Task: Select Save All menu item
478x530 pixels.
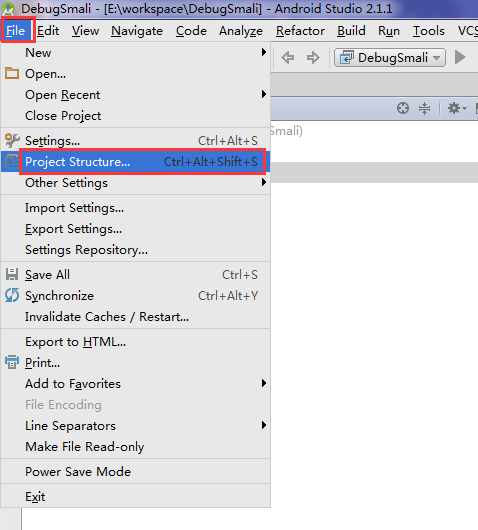Action: (x=135, y=274)
